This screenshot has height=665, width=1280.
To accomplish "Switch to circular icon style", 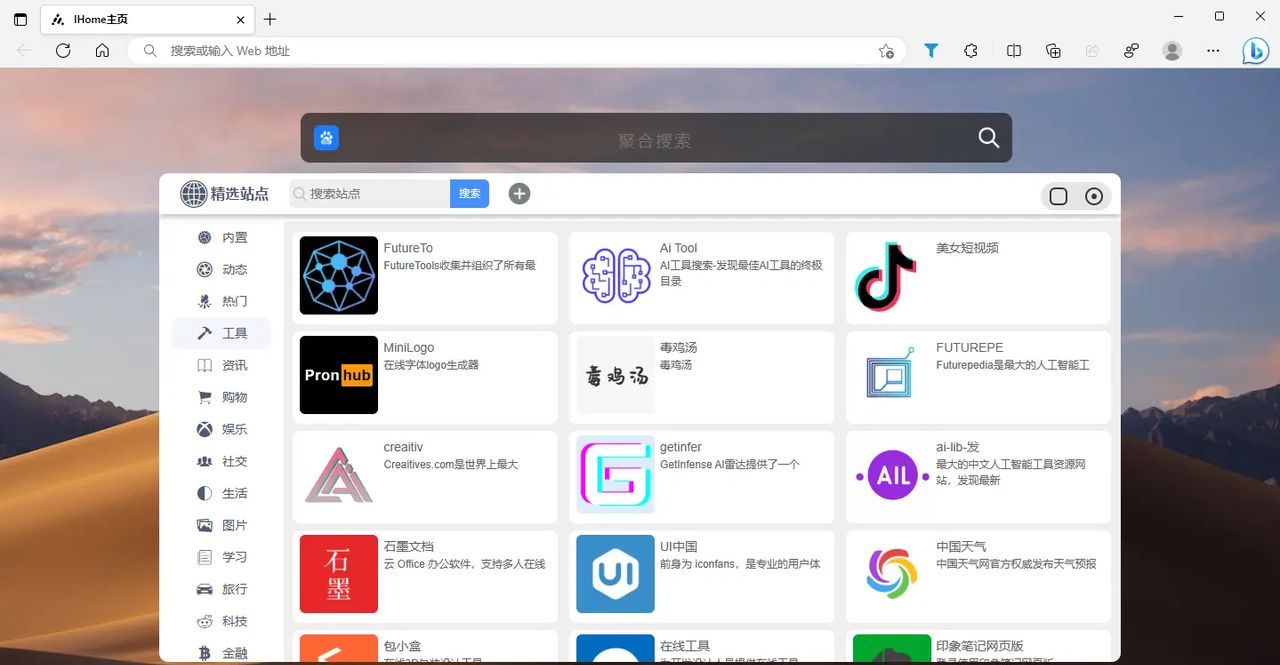I will pos(1094,196).
